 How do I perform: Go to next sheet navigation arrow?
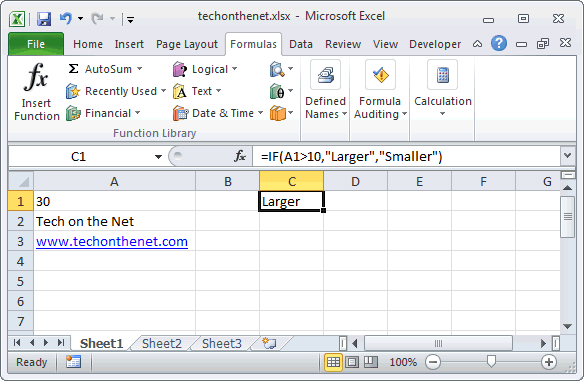point(46,343)
